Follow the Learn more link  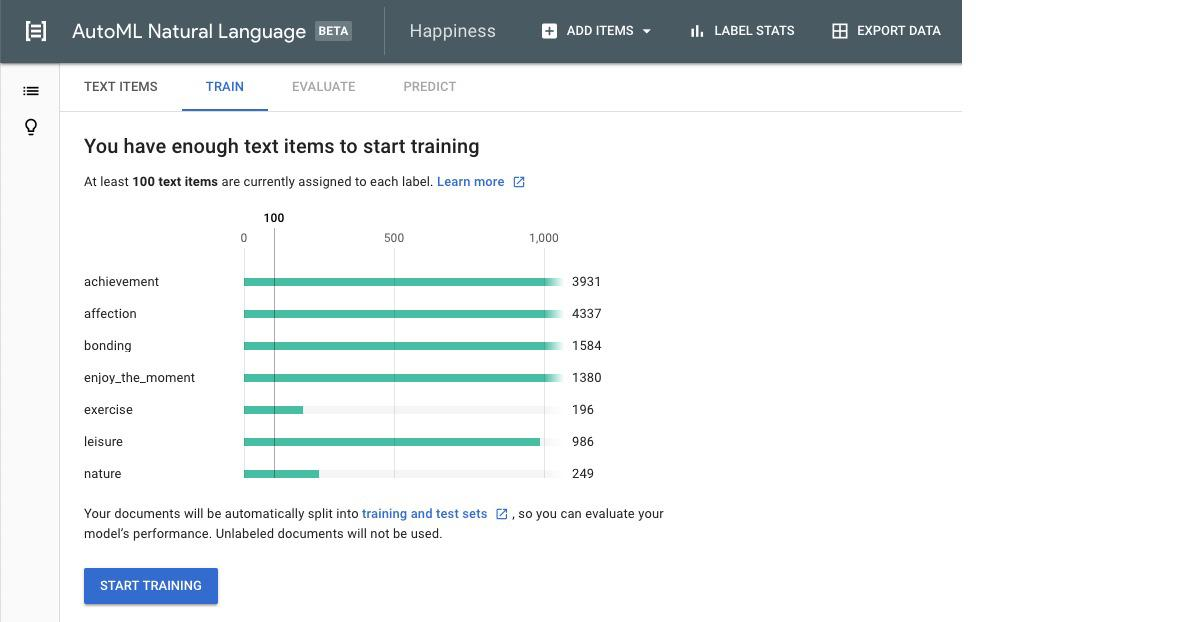point(471,182)
